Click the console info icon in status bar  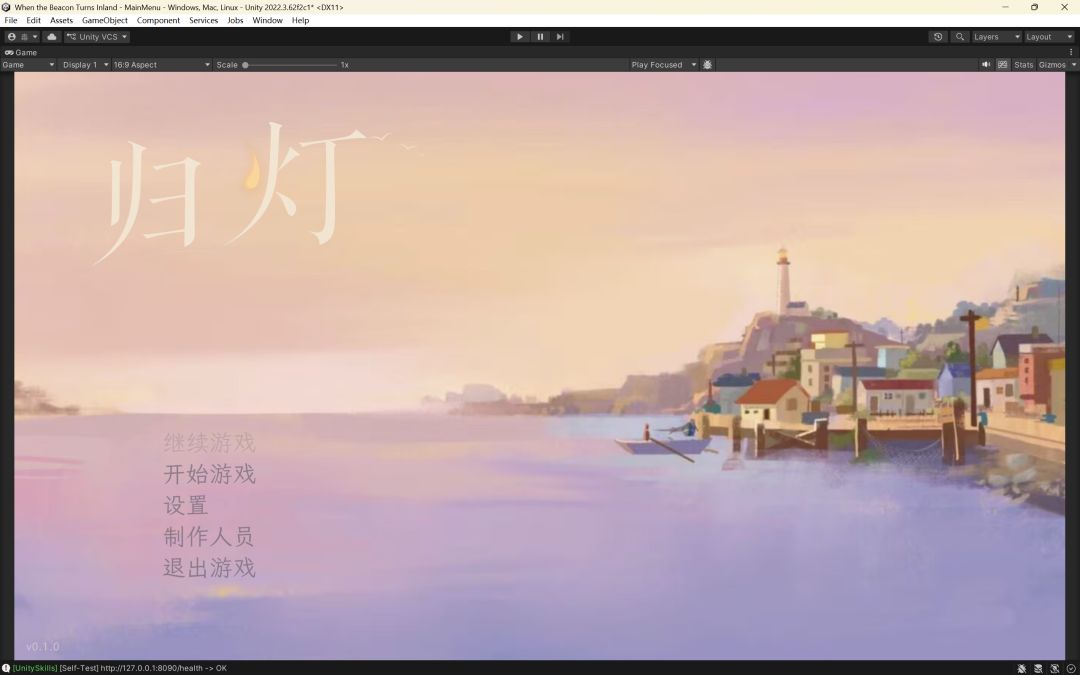click(6, 668)
